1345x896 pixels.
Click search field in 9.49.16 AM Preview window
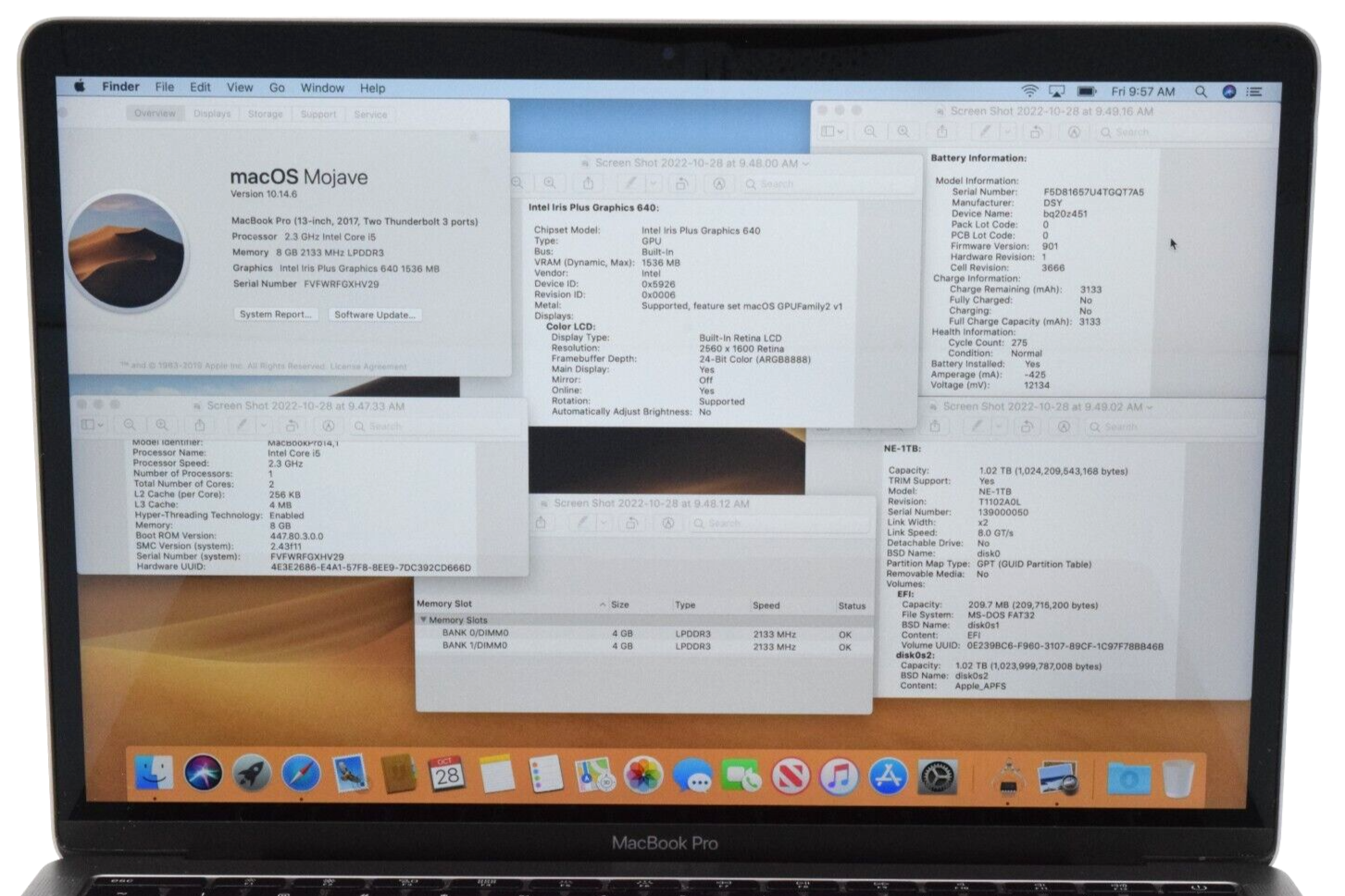point(1184,132)
